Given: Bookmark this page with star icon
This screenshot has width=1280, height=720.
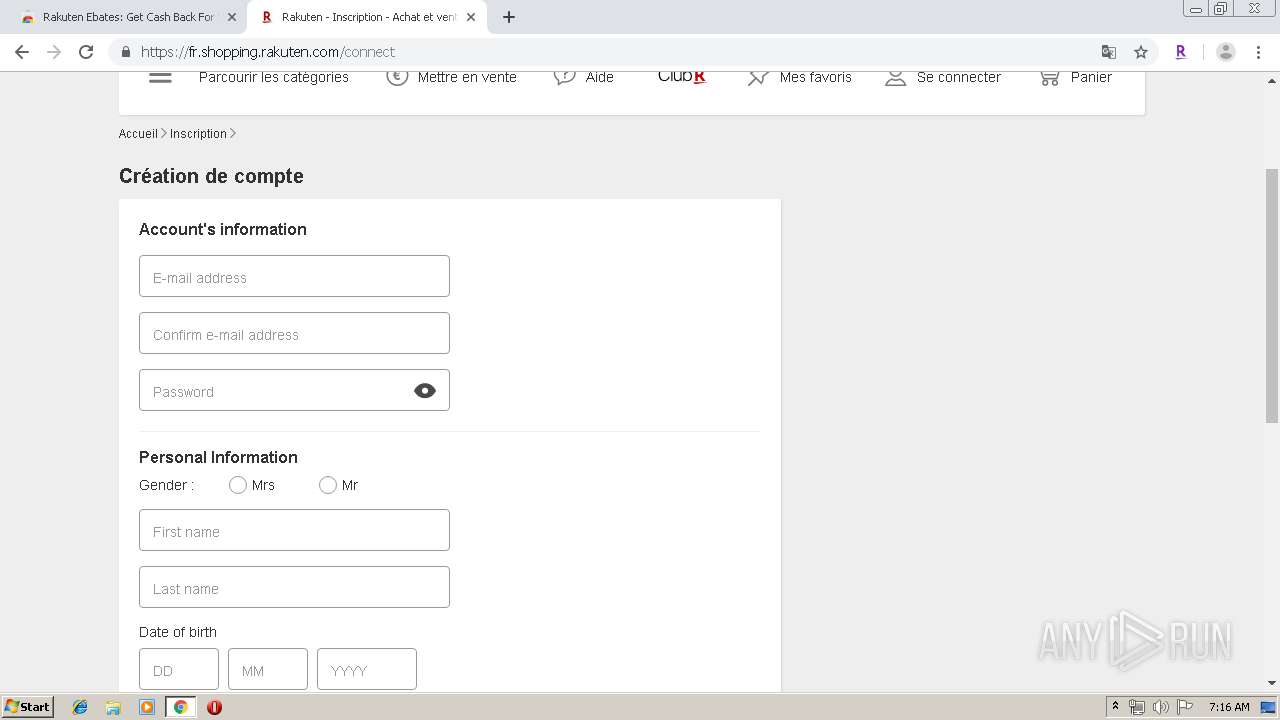Looking at the screenshot, I should click(x=1140, y=52).
